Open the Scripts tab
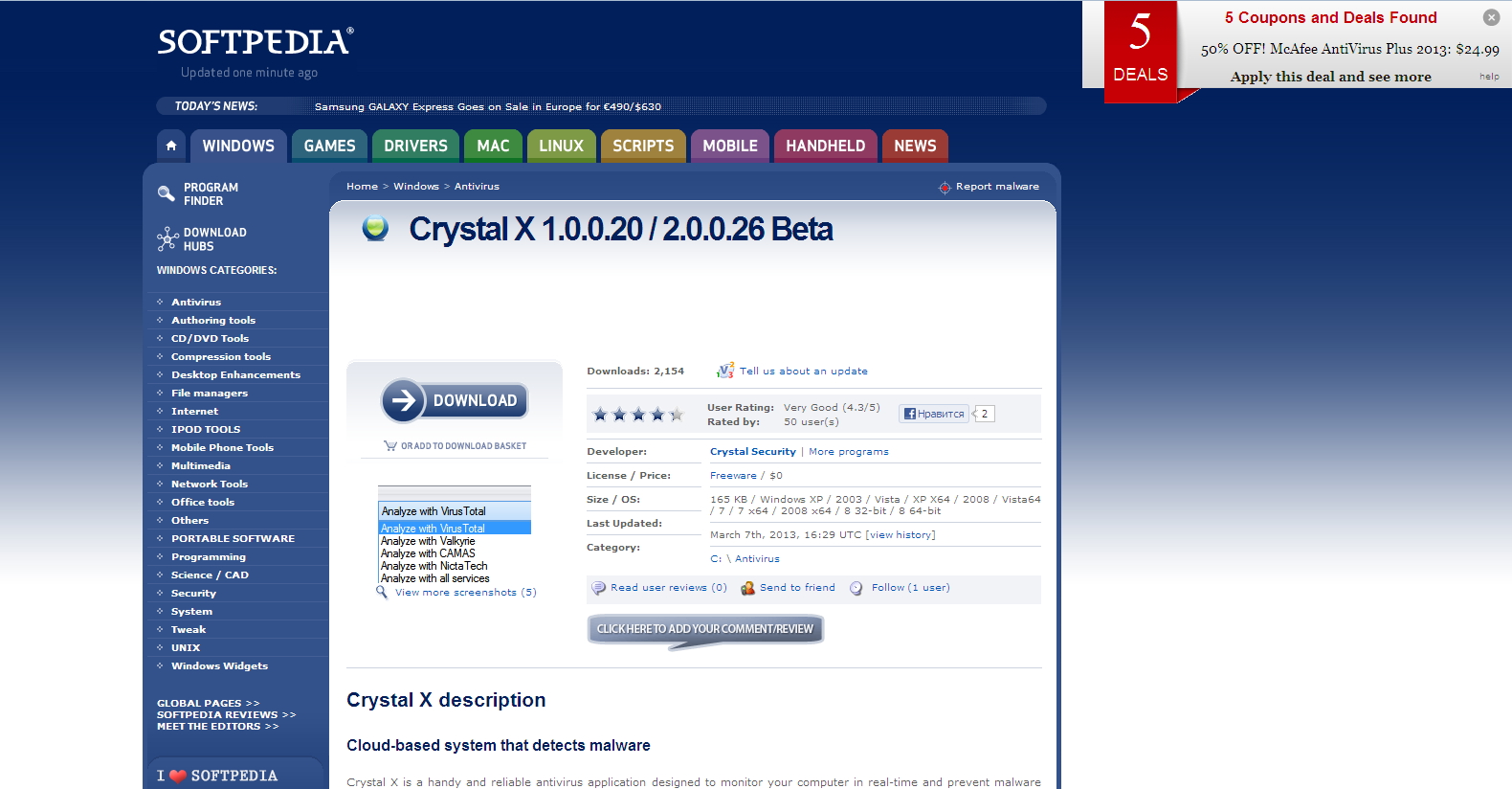The height and width of the screenshot is (789, 1512). point(643,146)
